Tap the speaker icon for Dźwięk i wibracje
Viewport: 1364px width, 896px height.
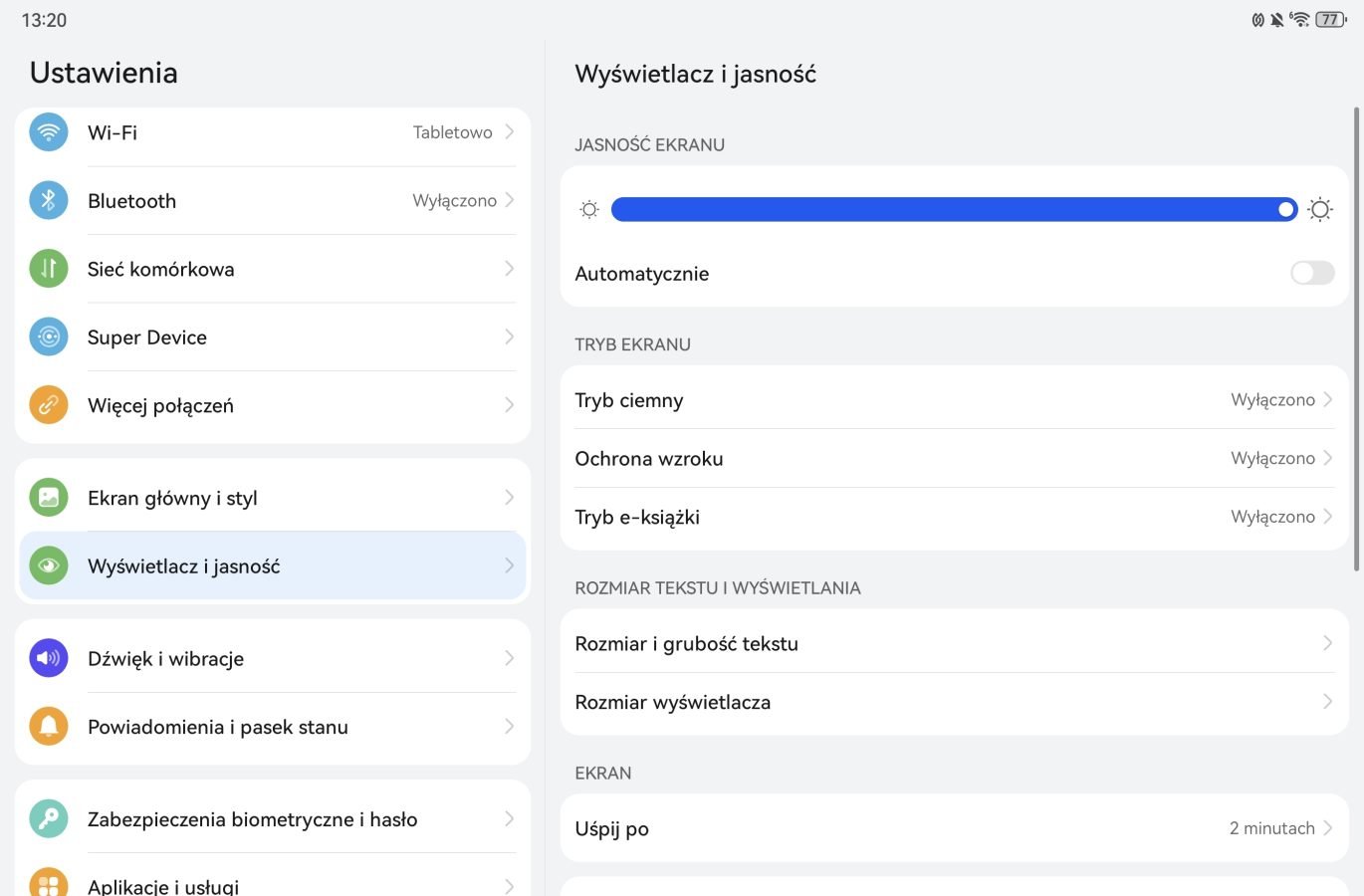49,658
